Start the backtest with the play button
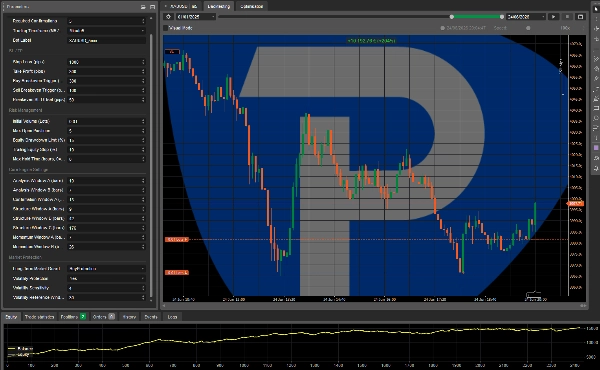This screenshot has height=370, width=600. point(553,17)
